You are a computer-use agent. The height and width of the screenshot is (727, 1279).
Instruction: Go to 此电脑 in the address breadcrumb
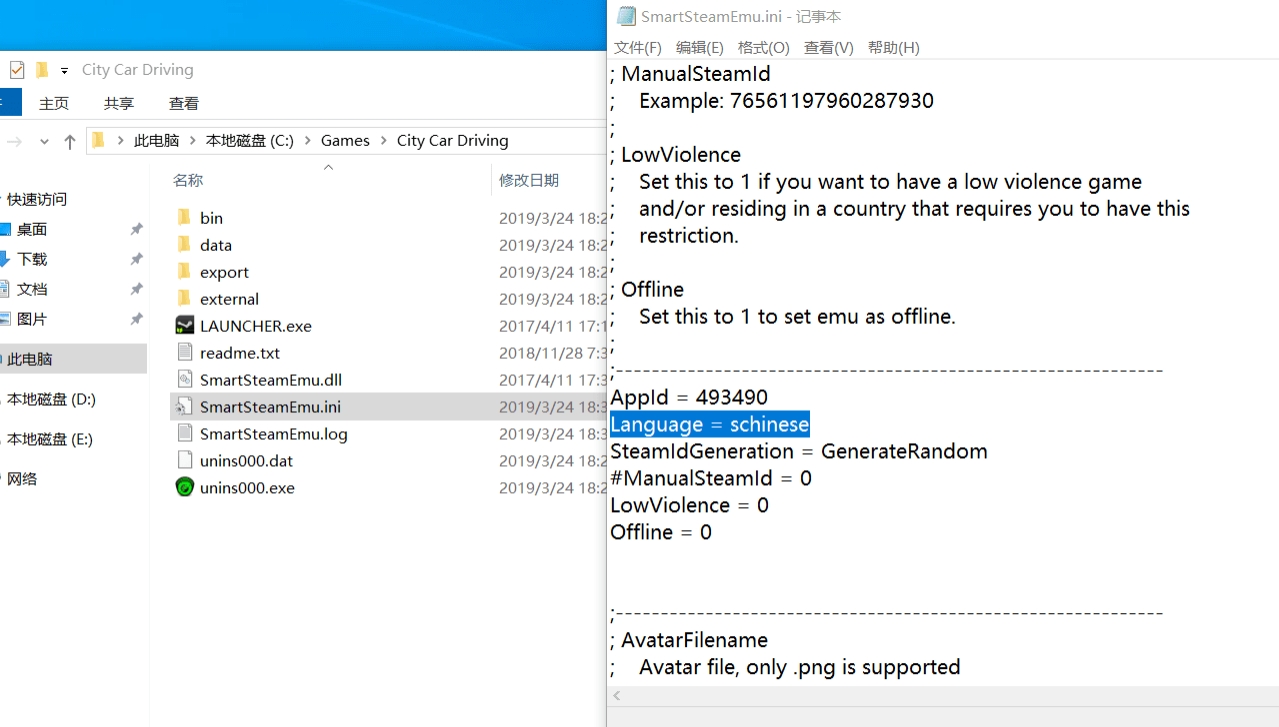157,141
